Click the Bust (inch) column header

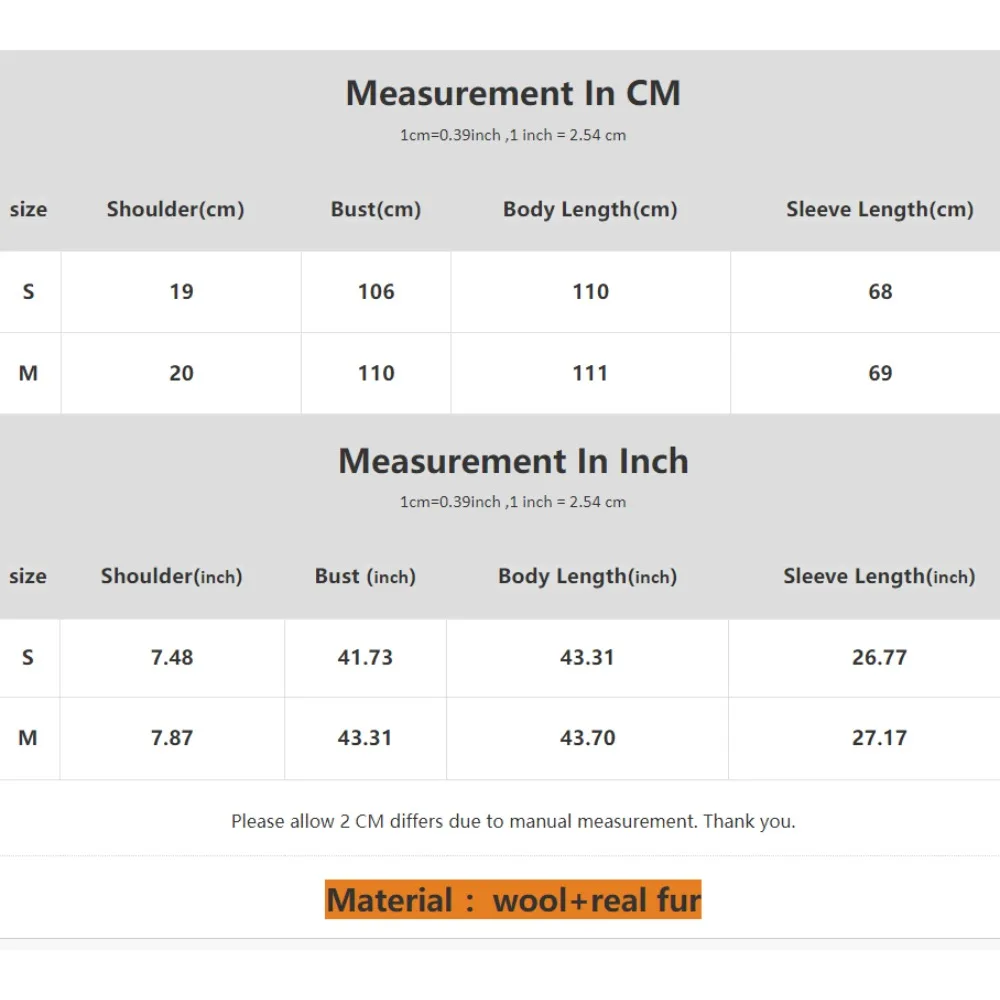point(365,577)
